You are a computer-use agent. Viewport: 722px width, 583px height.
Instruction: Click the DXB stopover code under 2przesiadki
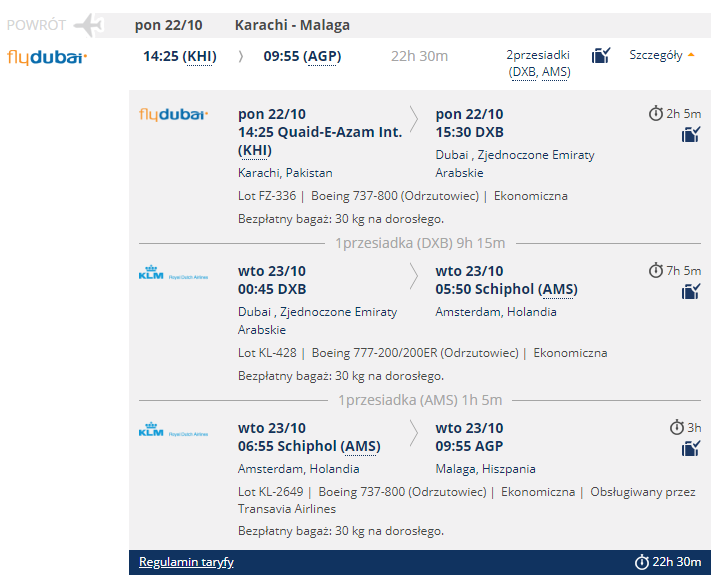(524, 72)
